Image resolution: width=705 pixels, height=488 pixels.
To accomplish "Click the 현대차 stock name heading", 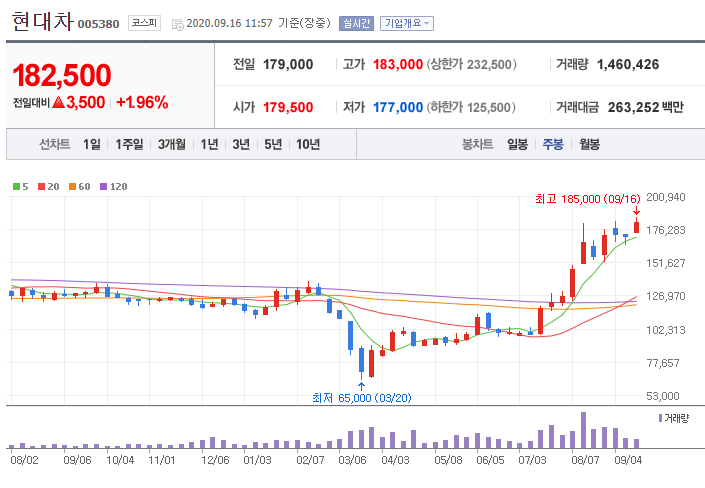I will pyautogui.click(x=43, y=22).
